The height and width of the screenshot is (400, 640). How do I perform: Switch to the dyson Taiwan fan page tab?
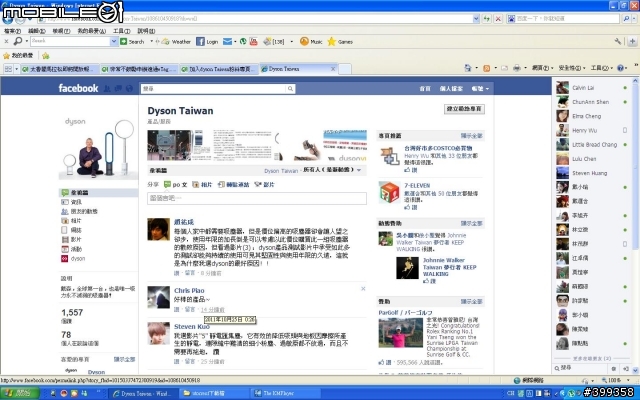(219, 69)
